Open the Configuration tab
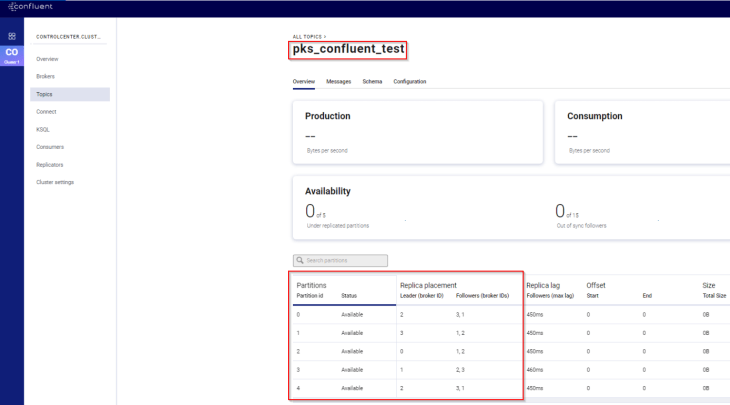This screenshot has height=405, width=730. pyautogui.click(x=410, y=81)
